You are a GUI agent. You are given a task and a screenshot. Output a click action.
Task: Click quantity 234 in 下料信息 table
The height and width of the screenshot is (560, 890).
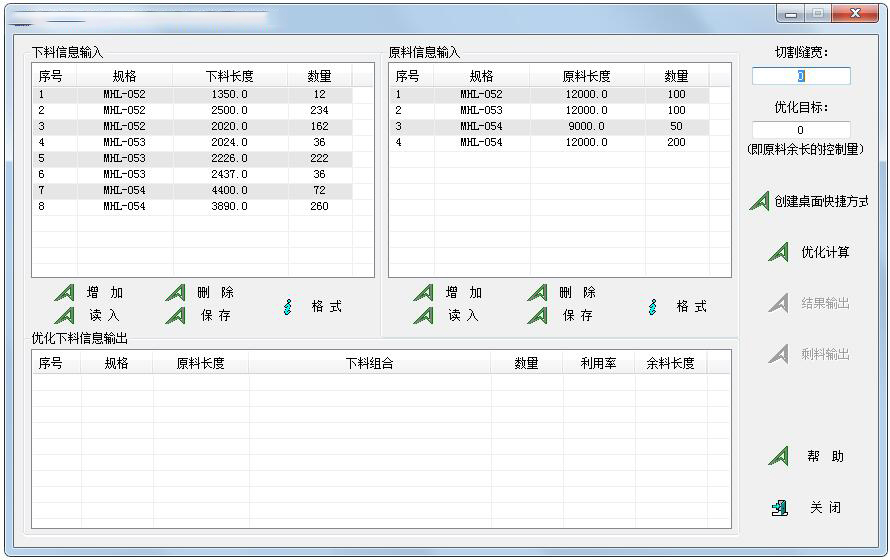coord(320,110)
